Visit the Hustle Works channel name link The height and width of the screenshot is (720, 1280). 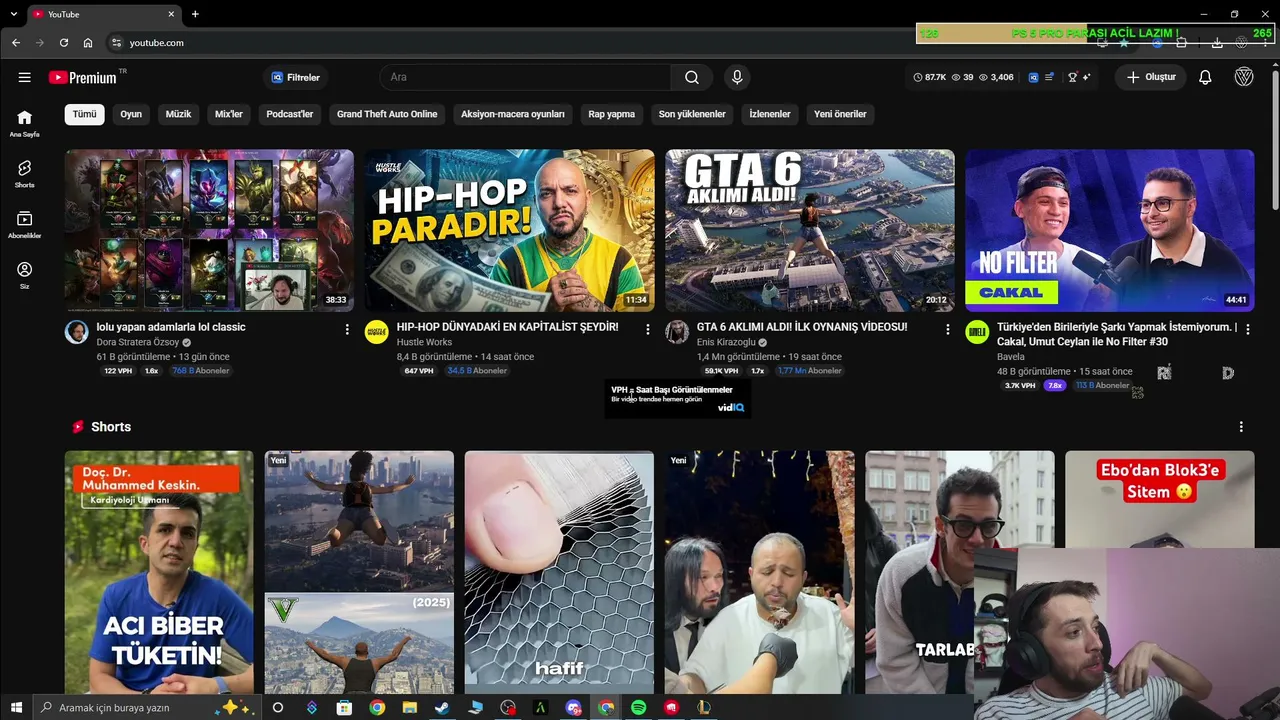point(424,342)
